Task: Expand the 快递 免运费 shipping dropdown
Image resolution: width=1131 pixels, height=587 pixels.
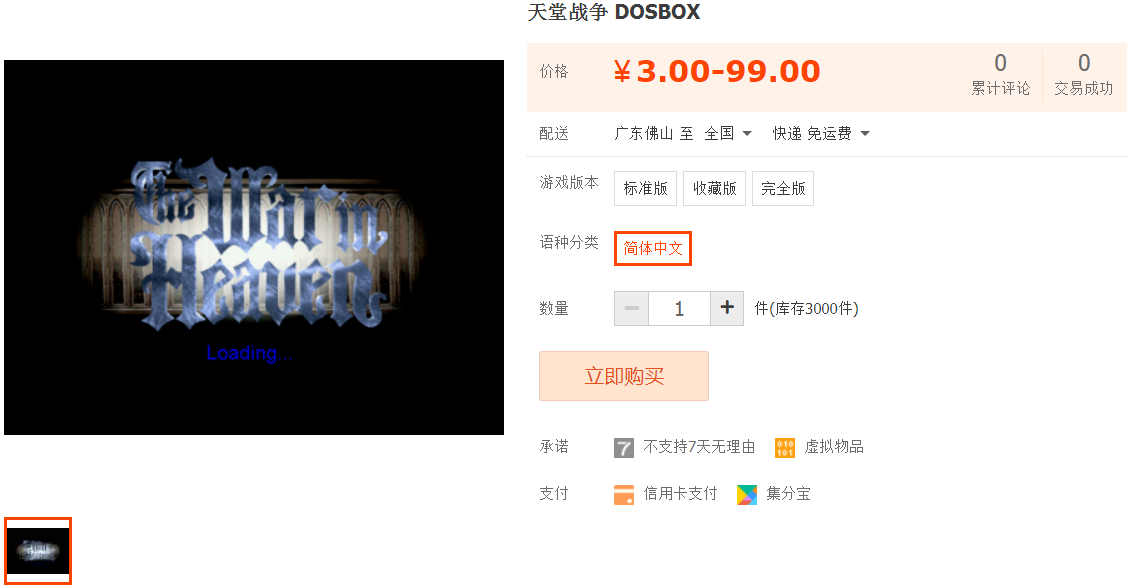Action: click(821, 133)
